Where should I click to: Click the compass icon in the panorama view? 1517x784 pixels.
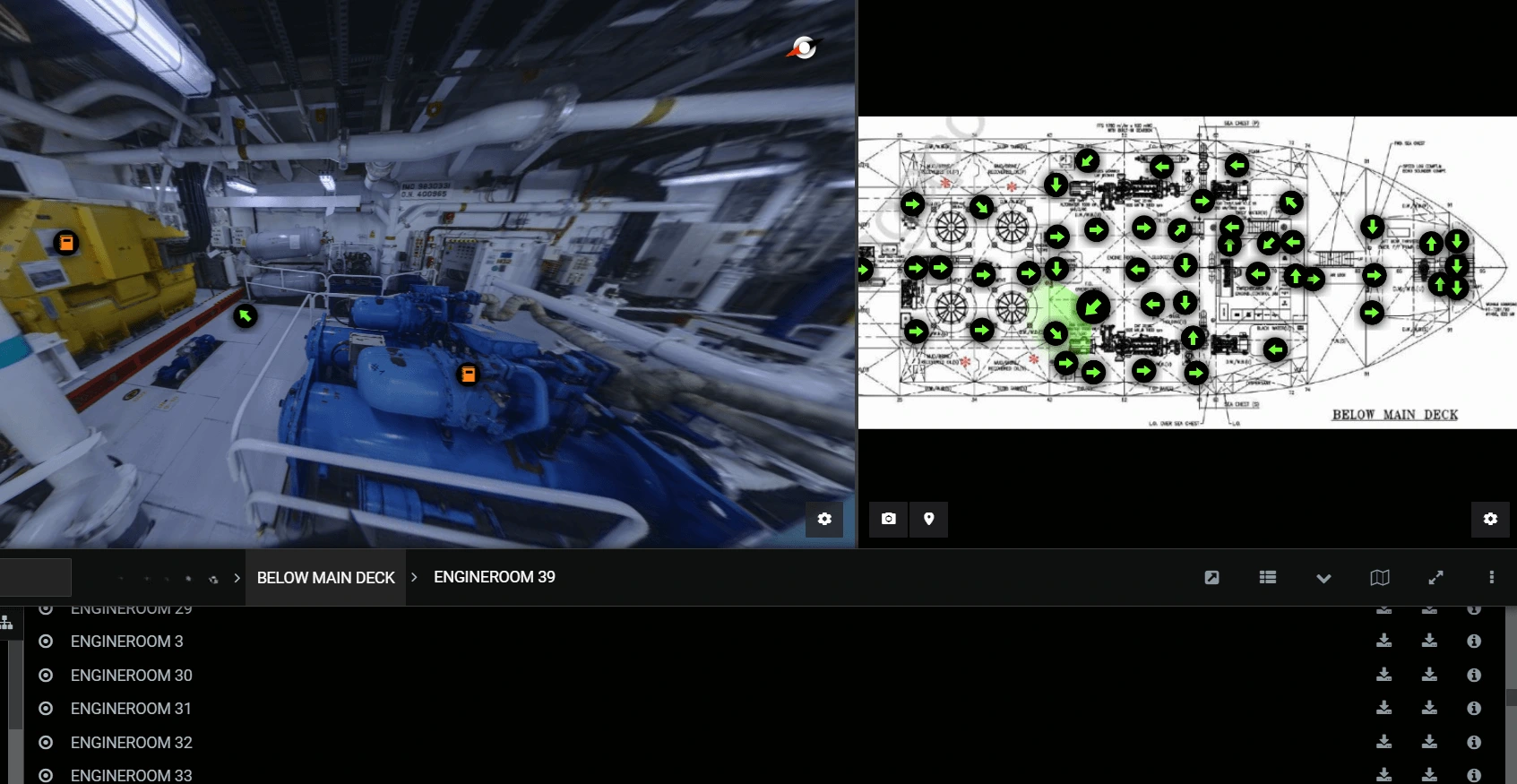click(x=803, y=47)
